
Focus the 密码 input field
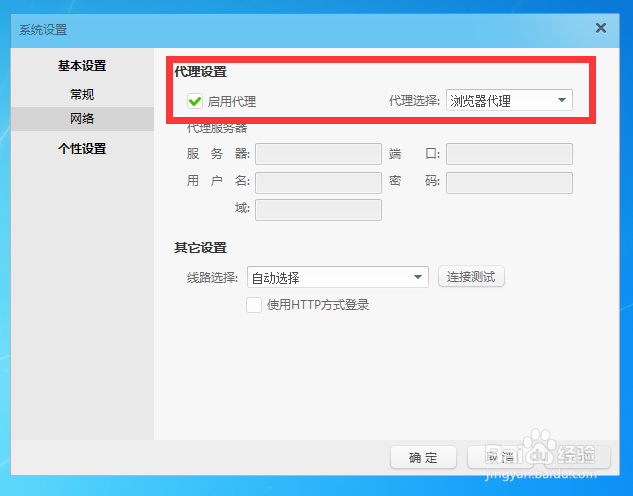(509, 182)
